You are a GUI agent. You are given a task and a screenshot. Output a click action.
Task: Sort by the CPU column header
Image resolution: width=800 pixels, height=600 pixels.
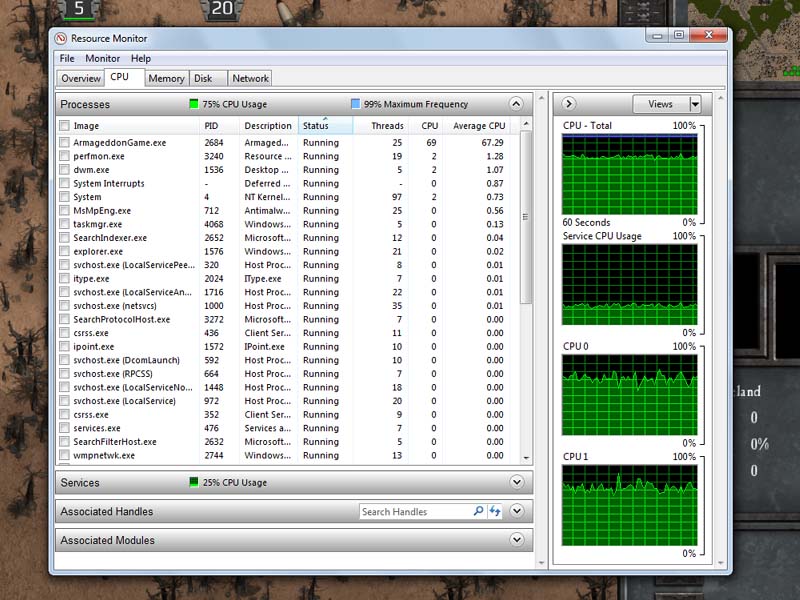(x=426, y=126)
